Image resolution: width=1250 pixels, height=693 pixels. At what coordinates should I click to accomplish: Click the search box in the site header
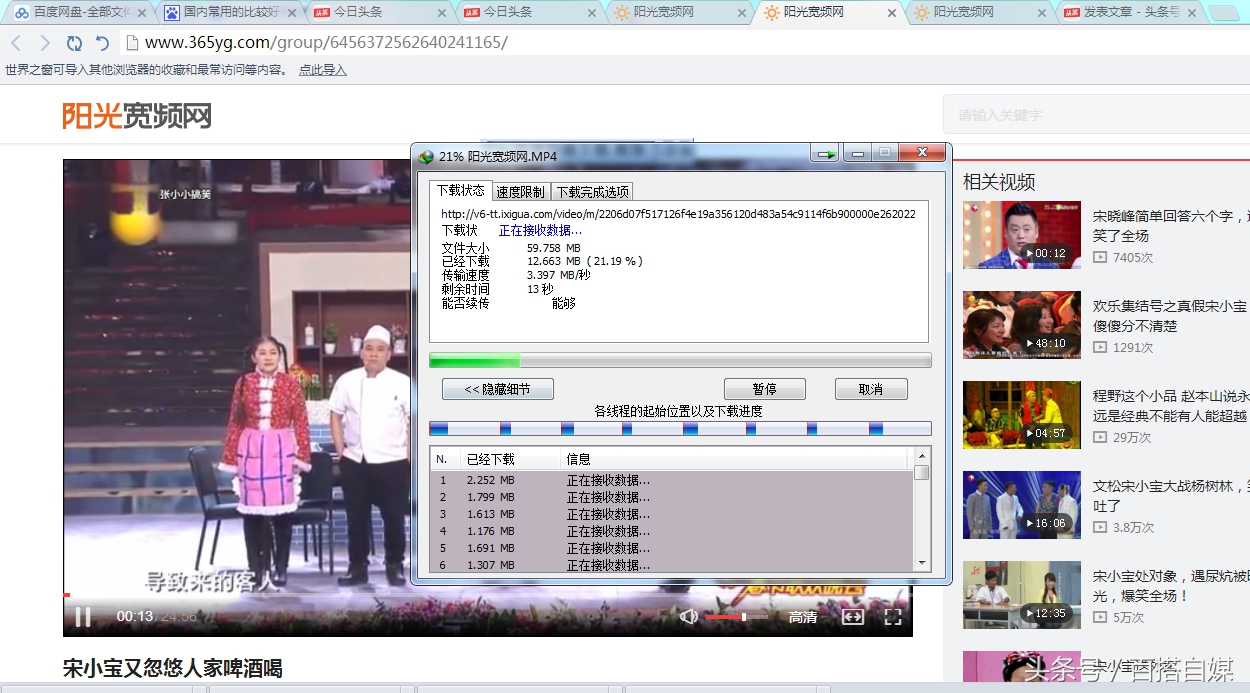(x=1095, y=115)
